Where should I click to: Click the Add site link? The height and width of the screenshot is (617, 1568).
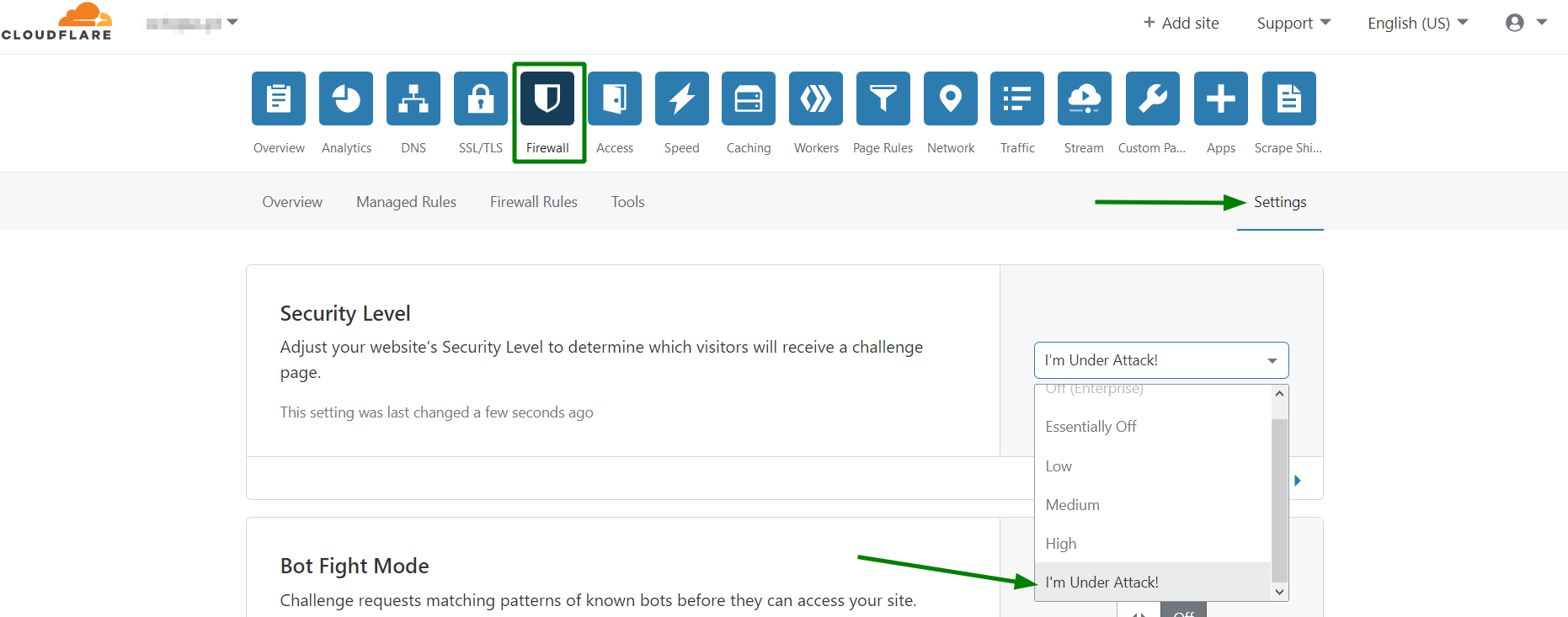pyautogui.click(x=1181, y=23)
